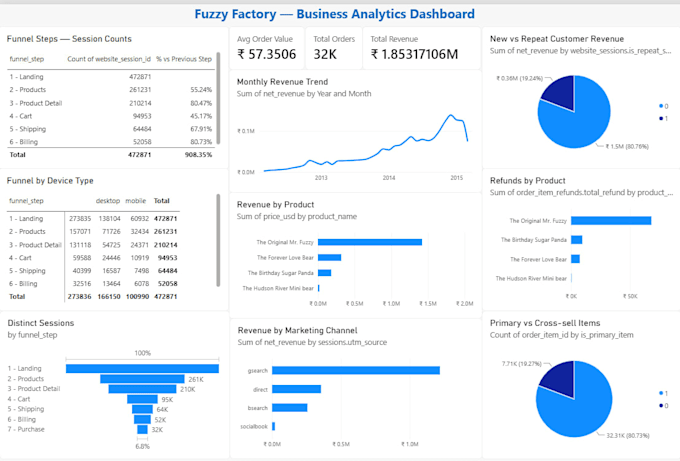680x461 pixels.
Task: Click the light blue slice of New vs Repeat pie
Action: pyautogui.click(x=581, y=124)
